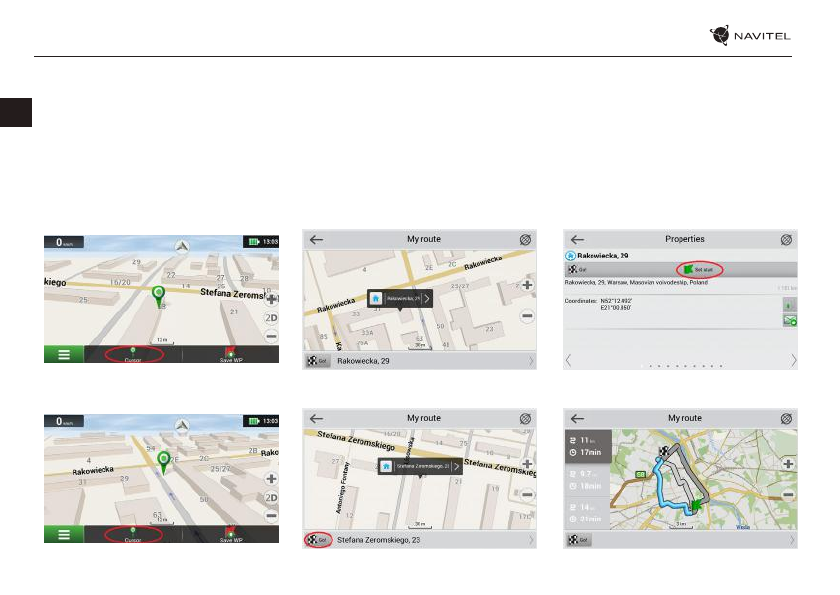Open the arrow on the Stefana Zeromskiego callout
Image resolution: width=840 pixels, height=595 pixels.
click(x=456, y=466)
